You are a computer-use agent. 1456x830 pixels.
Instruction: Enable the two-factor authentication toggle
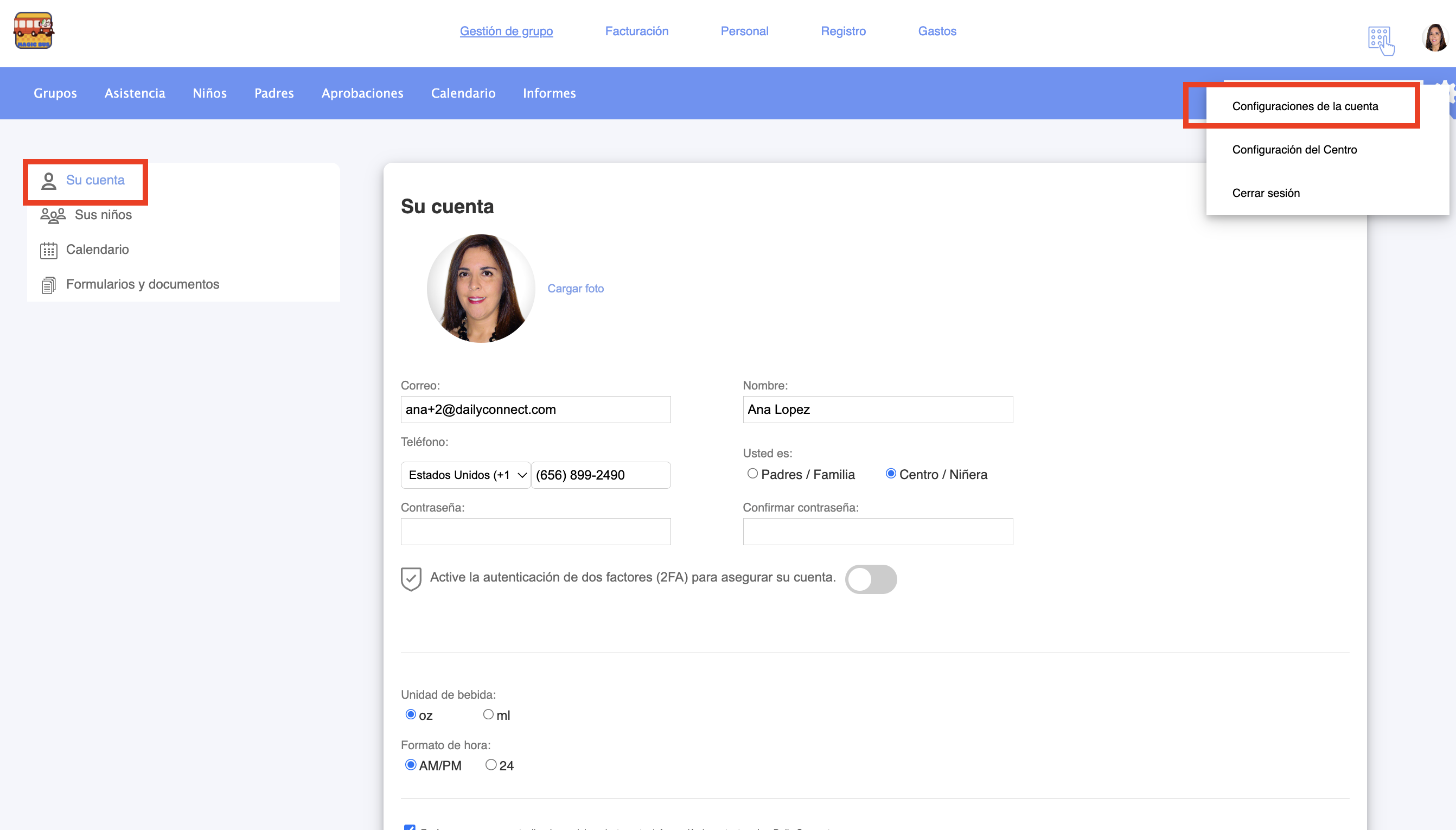[870, 579]
